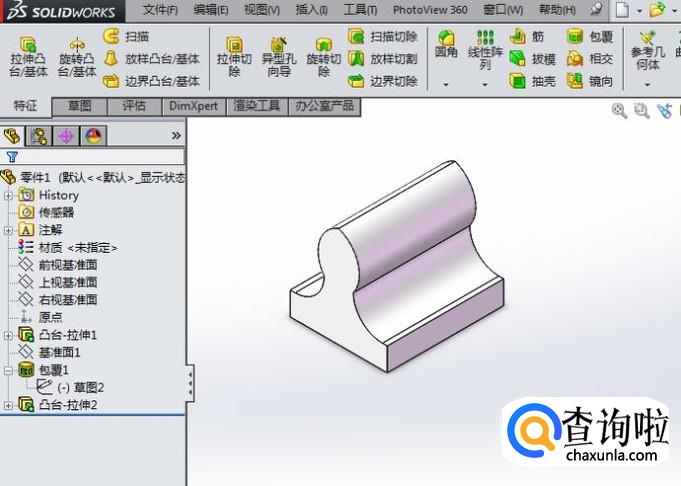Expand the 注解 annotations node
The image size is (681, 486).
[8, 230]
